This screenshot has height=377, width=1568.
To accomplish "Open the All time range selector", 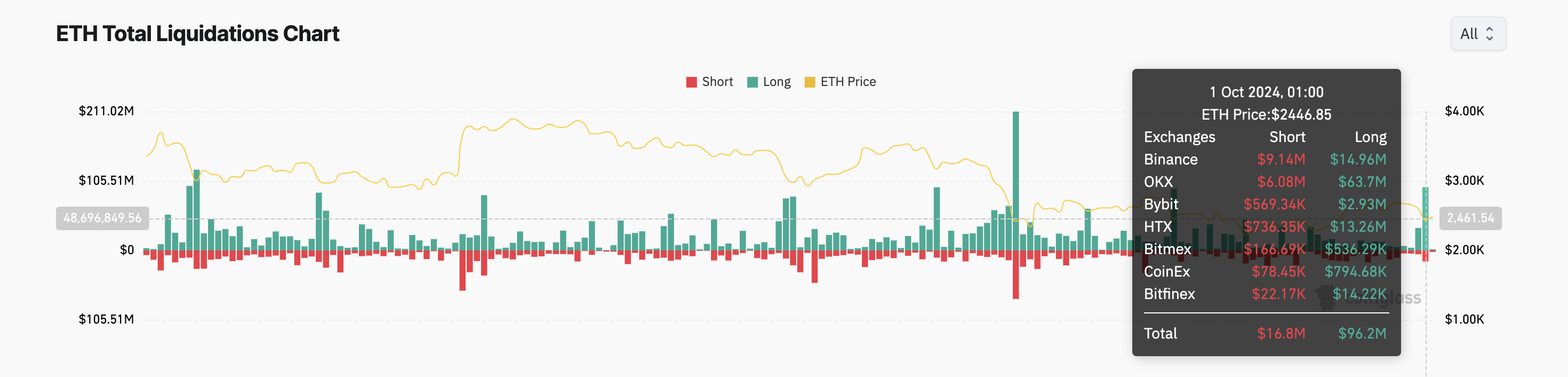I will 1478,34.
